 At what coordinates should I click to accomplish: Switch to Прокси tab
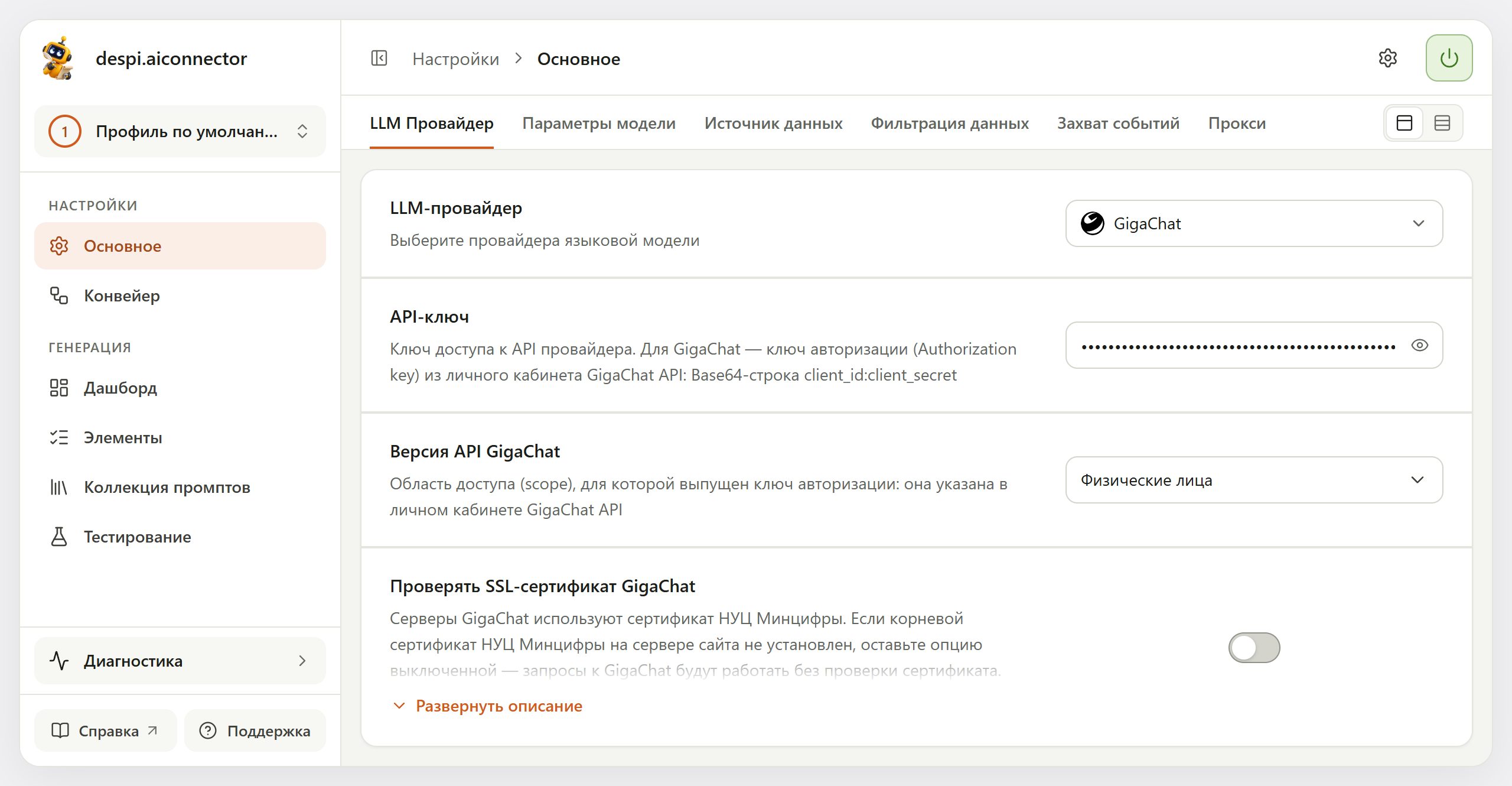[x=1237, y=124]
